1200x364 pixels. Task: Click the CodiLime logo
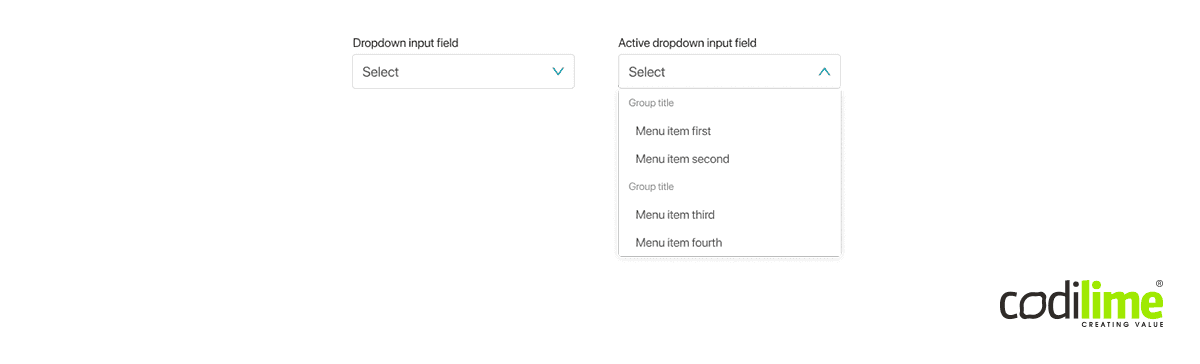[x=1081, y=304]
